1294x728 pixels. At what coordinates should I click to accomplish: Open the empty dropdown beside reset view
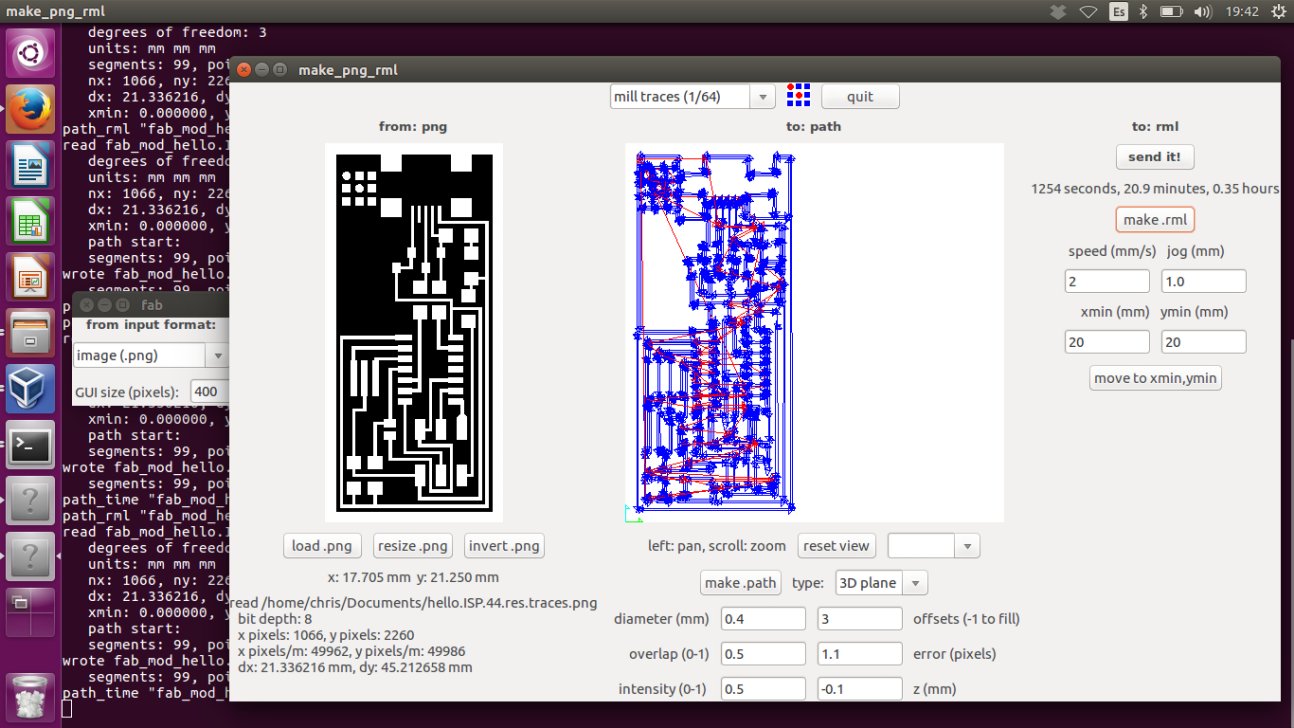(933, 546)
